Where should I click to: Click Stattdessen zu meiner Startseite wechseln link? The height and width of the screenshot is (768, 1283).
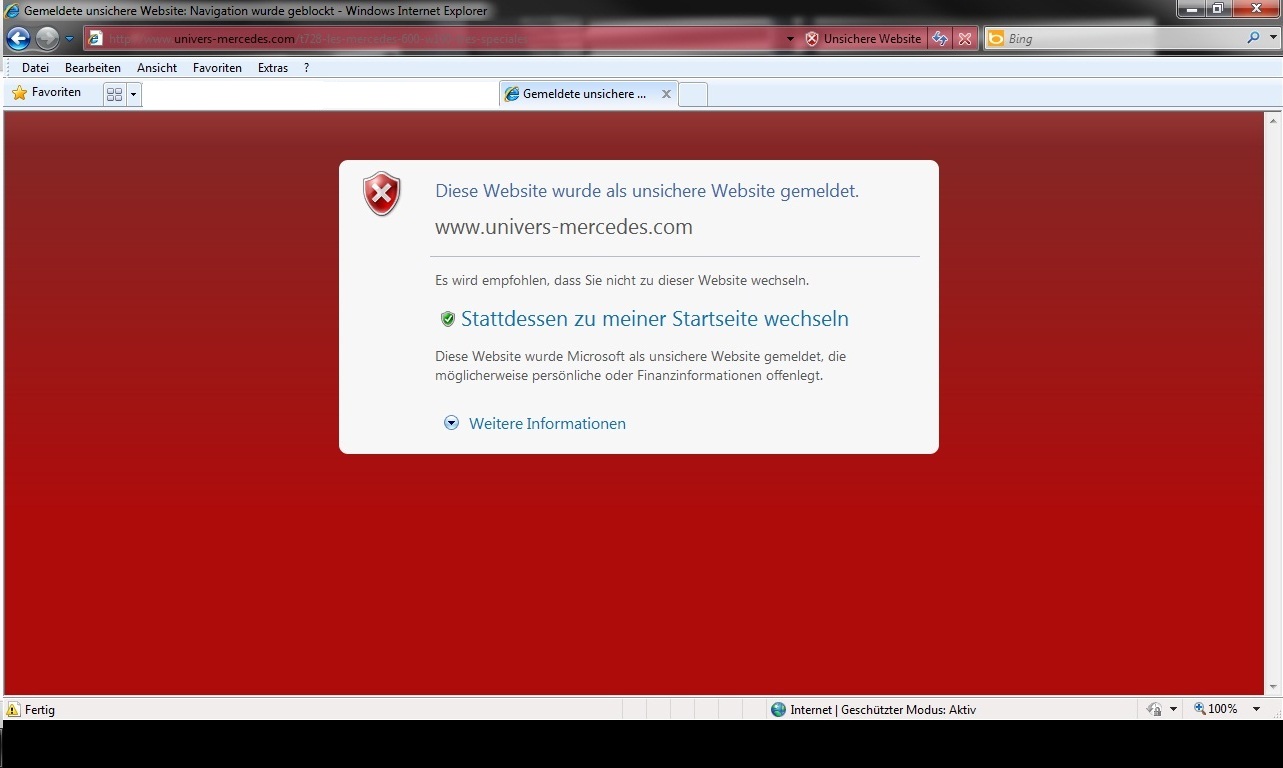(x=654, y=319)
